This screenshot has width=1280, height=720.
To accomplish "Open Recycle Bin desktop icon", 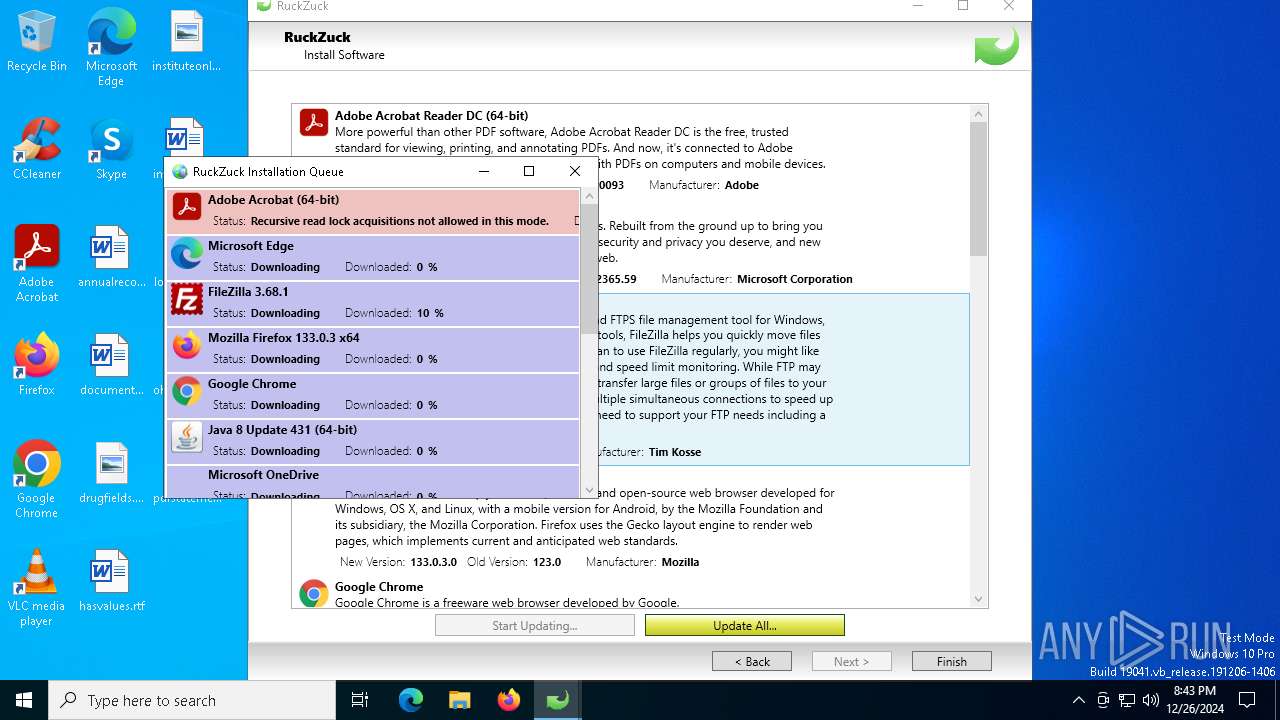I will [x=37, y=42].
